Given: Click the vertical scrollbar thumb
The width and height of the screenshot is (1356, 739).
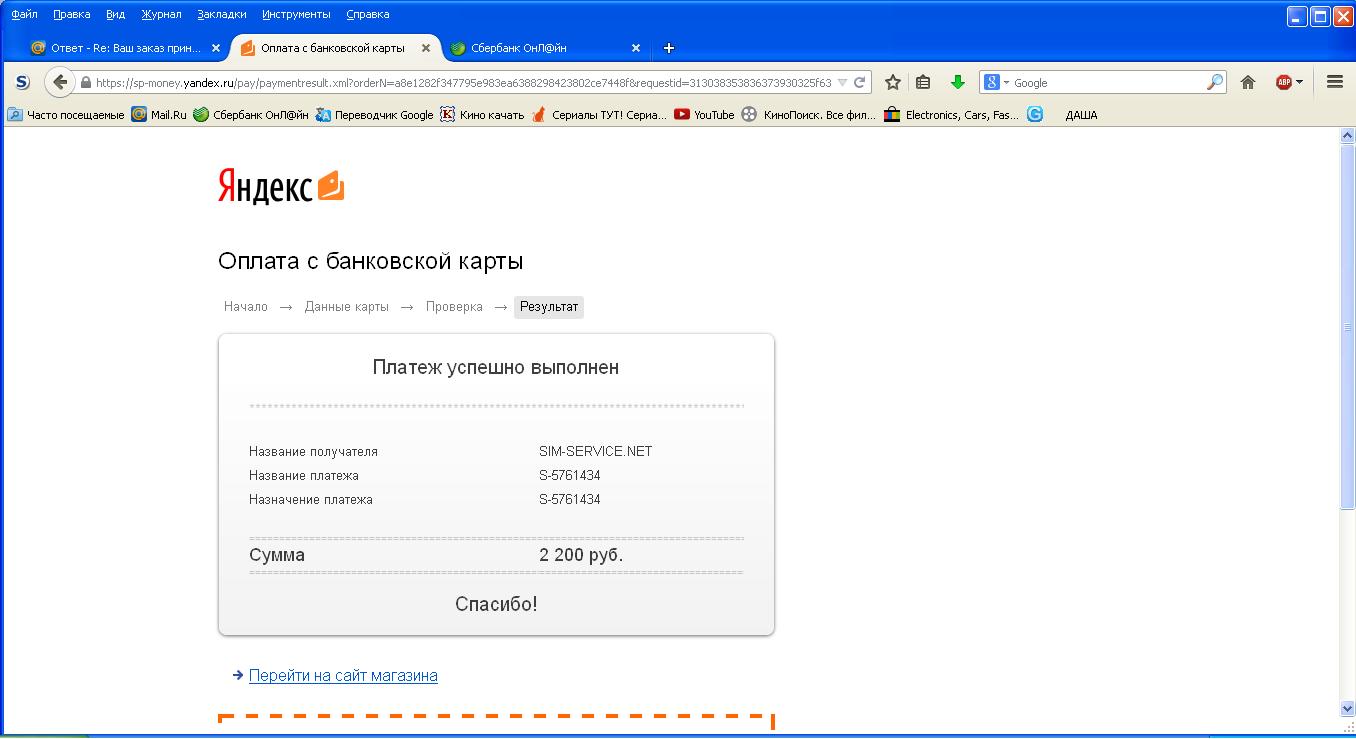Looking at the screenshot, I should (1347, 327).
